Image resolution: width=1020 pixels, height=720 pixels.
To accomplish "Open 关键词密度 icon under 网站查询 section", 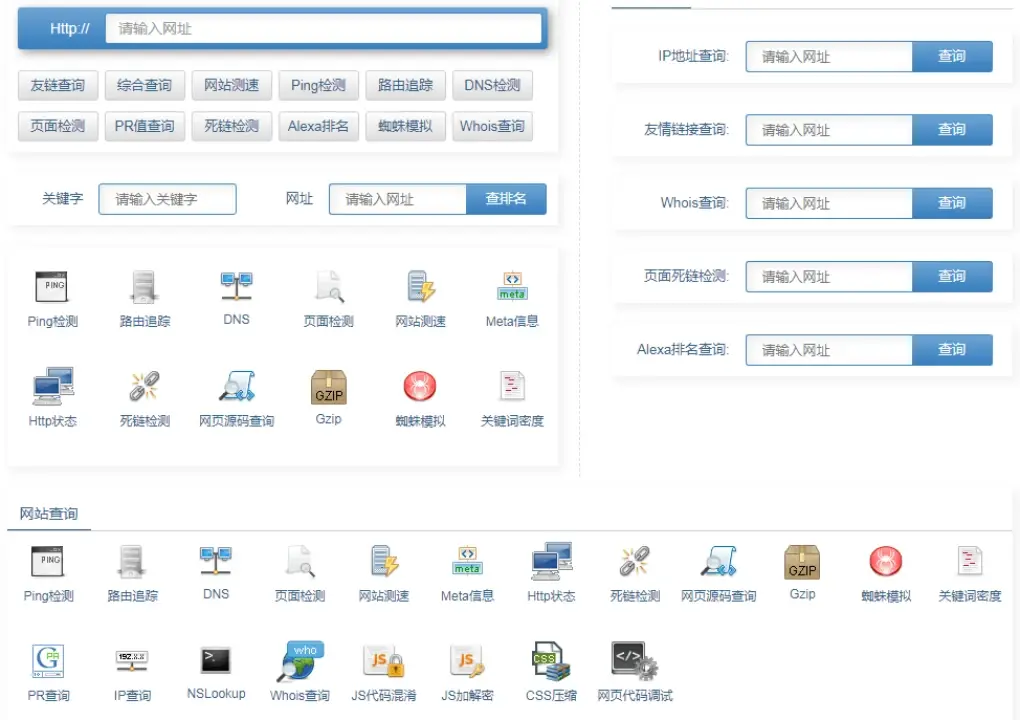I will [x=969, y=561].
